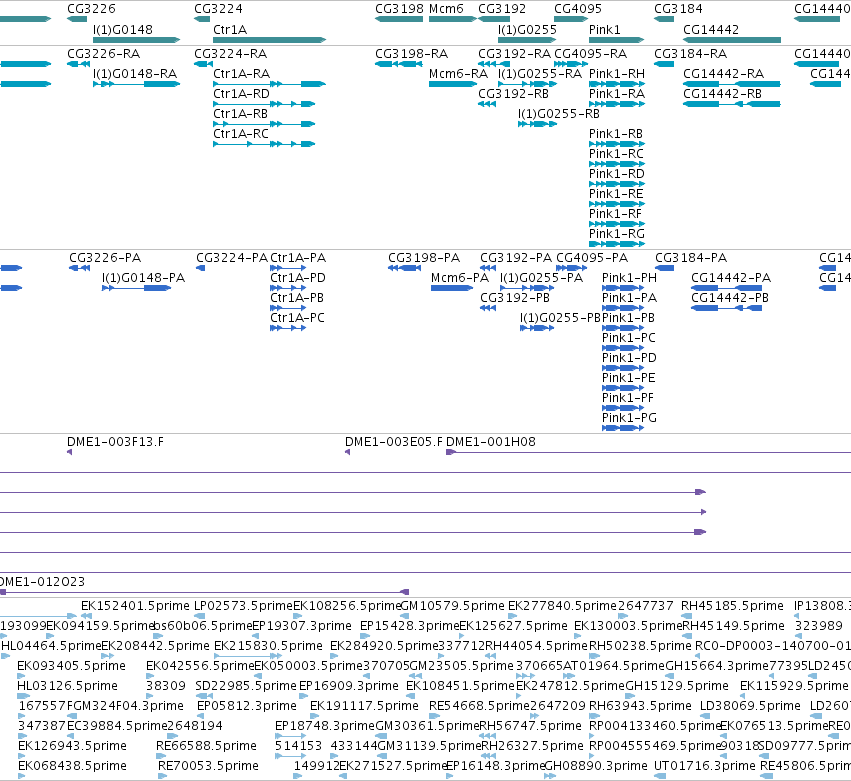Screen dimensions: 851x781
Task: Select EST EK130003.5prime
Action: click(x=627, y=625)
